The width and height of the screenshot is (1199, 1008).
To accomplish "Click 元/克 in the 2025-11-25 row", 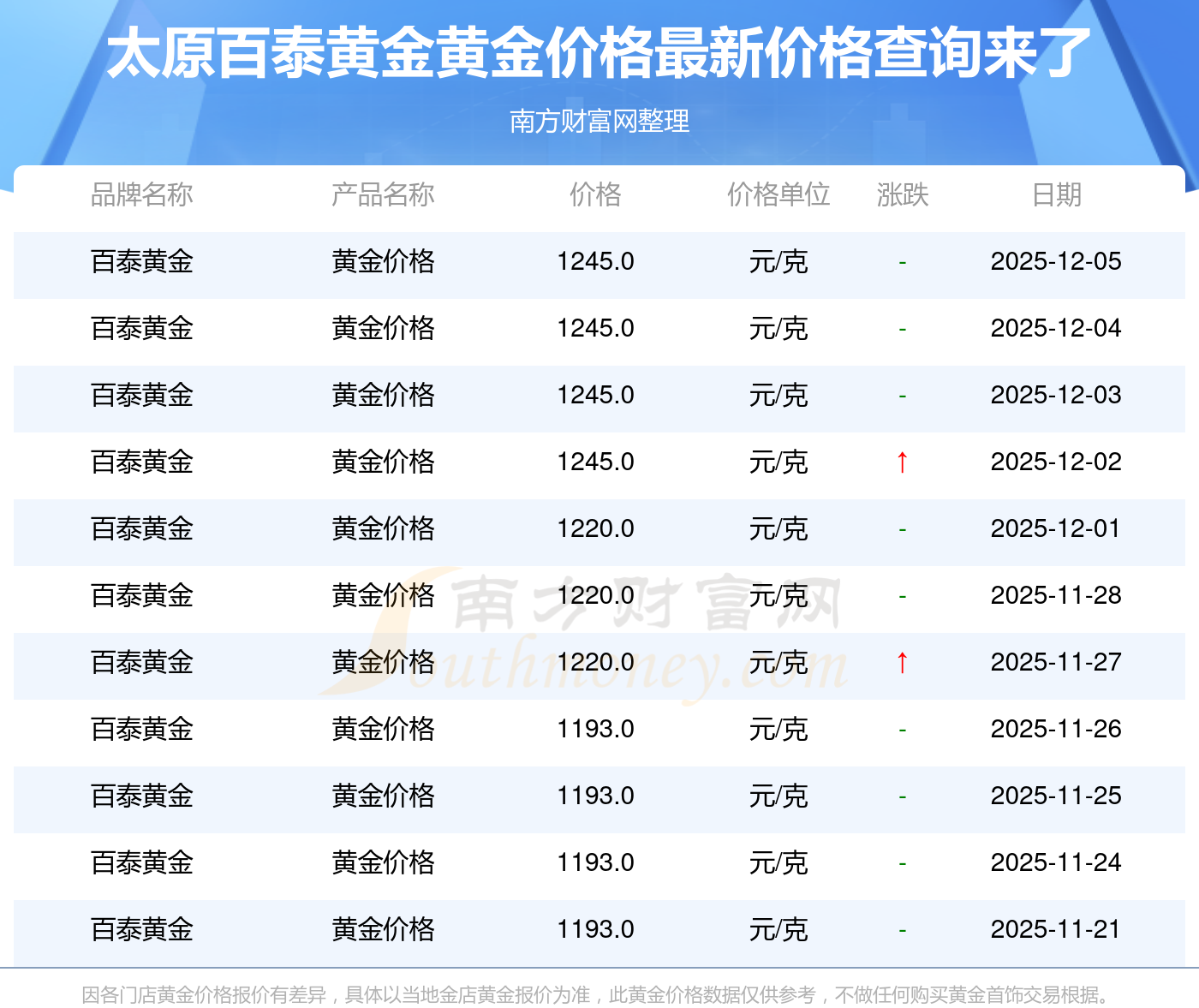I will point(778,796).
